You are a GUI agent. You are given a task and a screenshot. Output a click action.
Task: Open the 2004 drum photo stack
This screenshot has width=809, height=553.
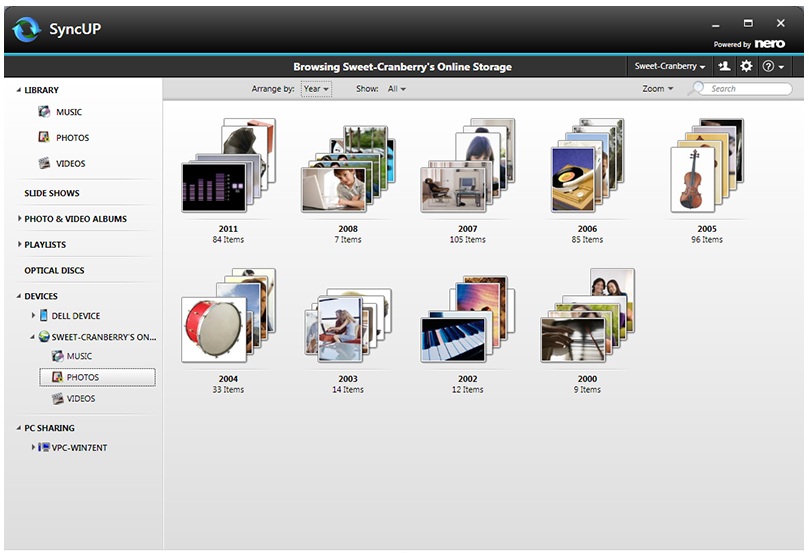229,315
